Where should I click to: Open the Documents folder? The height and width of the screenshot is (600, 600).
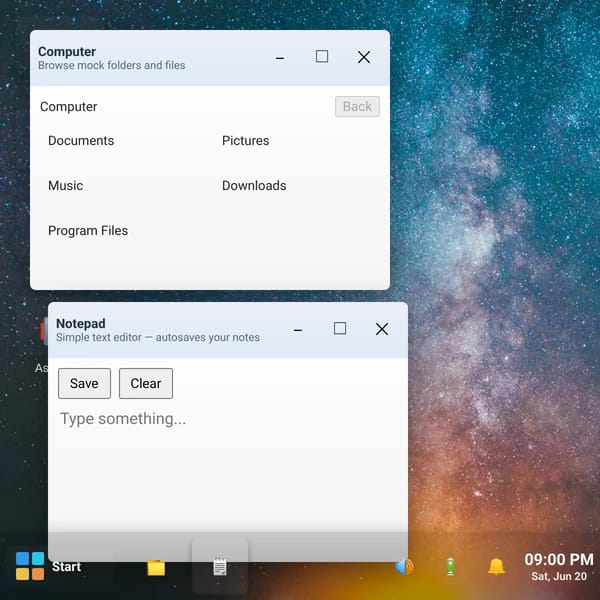tap(81, 140)
